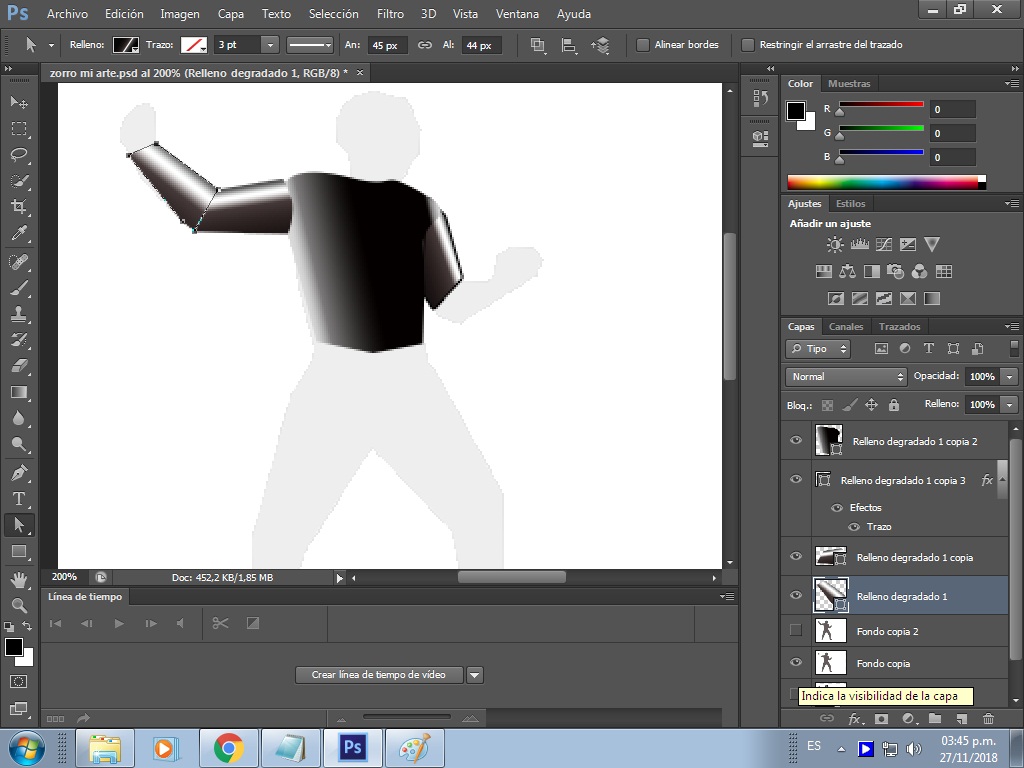Viewport: 1024px width, 768px height.
Task: Click delete layer trash icon
Action: point(988,719)
